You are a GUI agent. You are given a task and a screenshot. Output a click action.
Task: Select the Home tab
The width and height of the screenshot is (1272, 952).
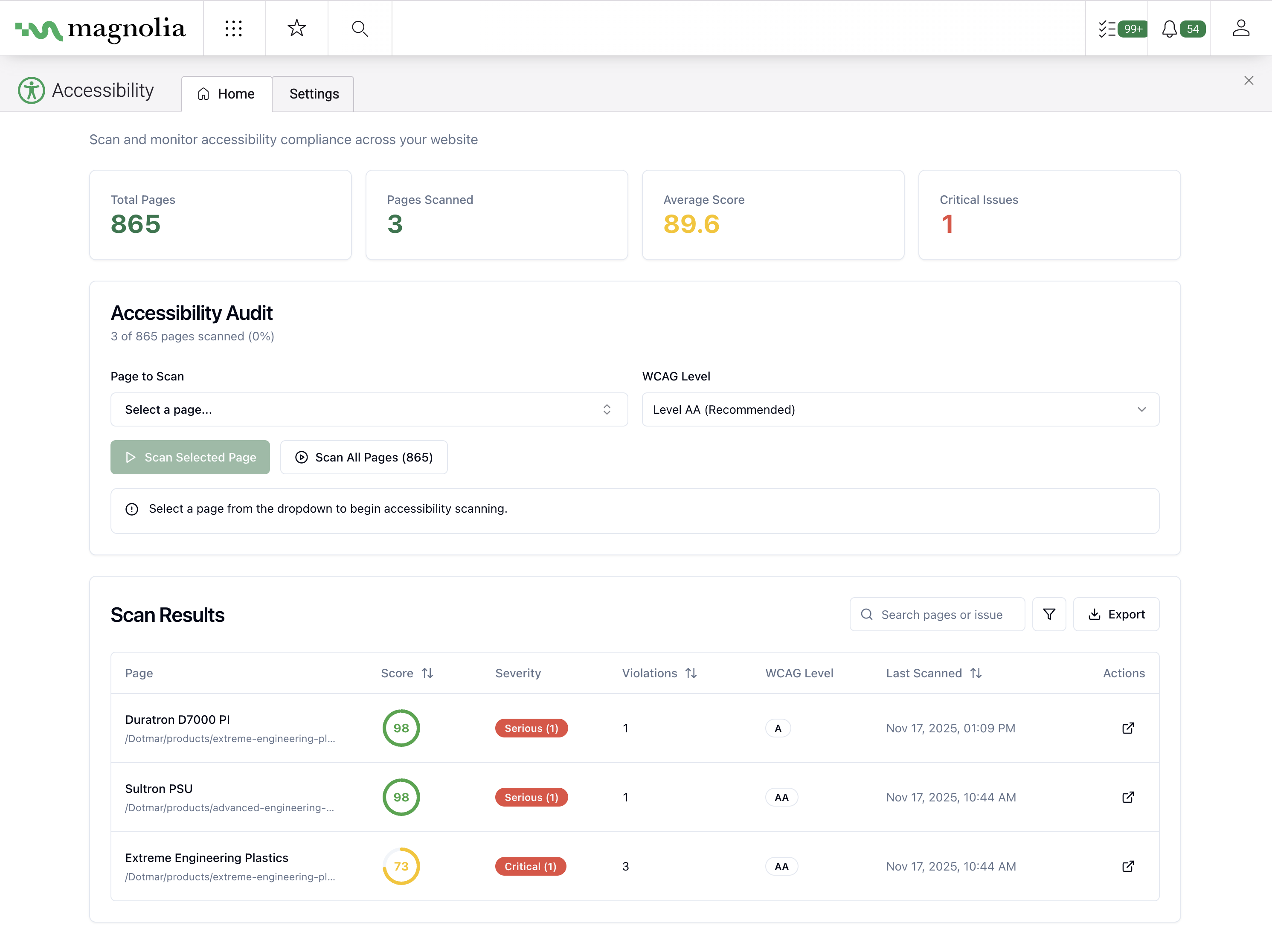pyautogui.click(x=226, y=94)
